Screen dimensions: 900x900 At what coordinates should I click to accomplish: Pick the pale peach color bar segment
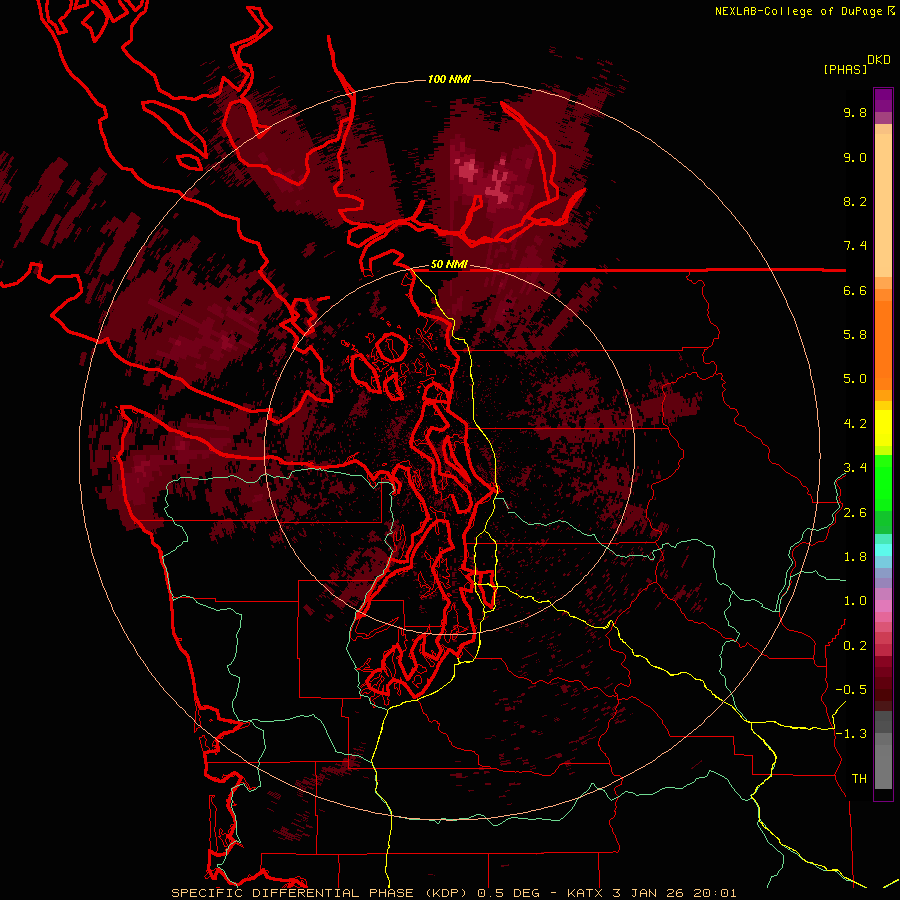(883, 205)
